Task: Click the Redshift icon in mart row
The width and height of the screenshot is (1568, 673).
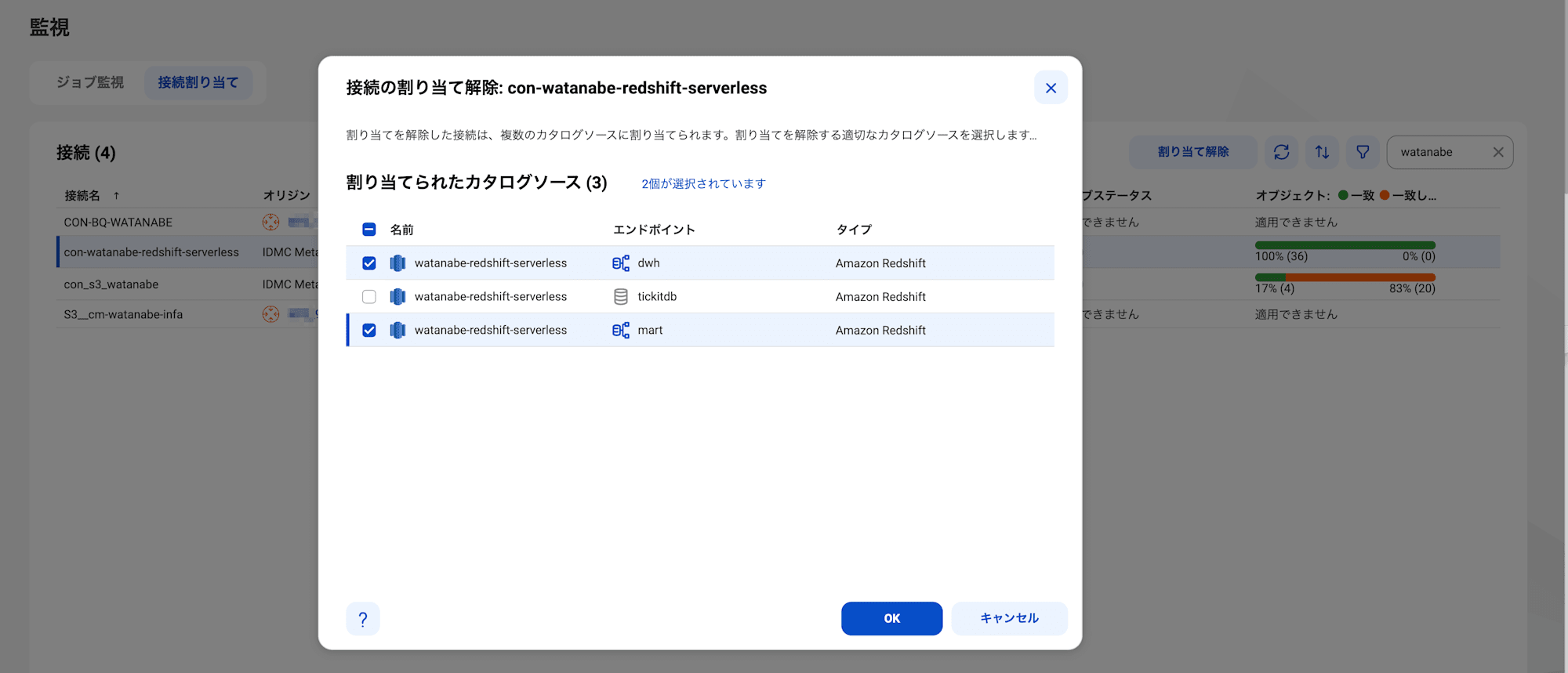Action: [x=397, y=331]
